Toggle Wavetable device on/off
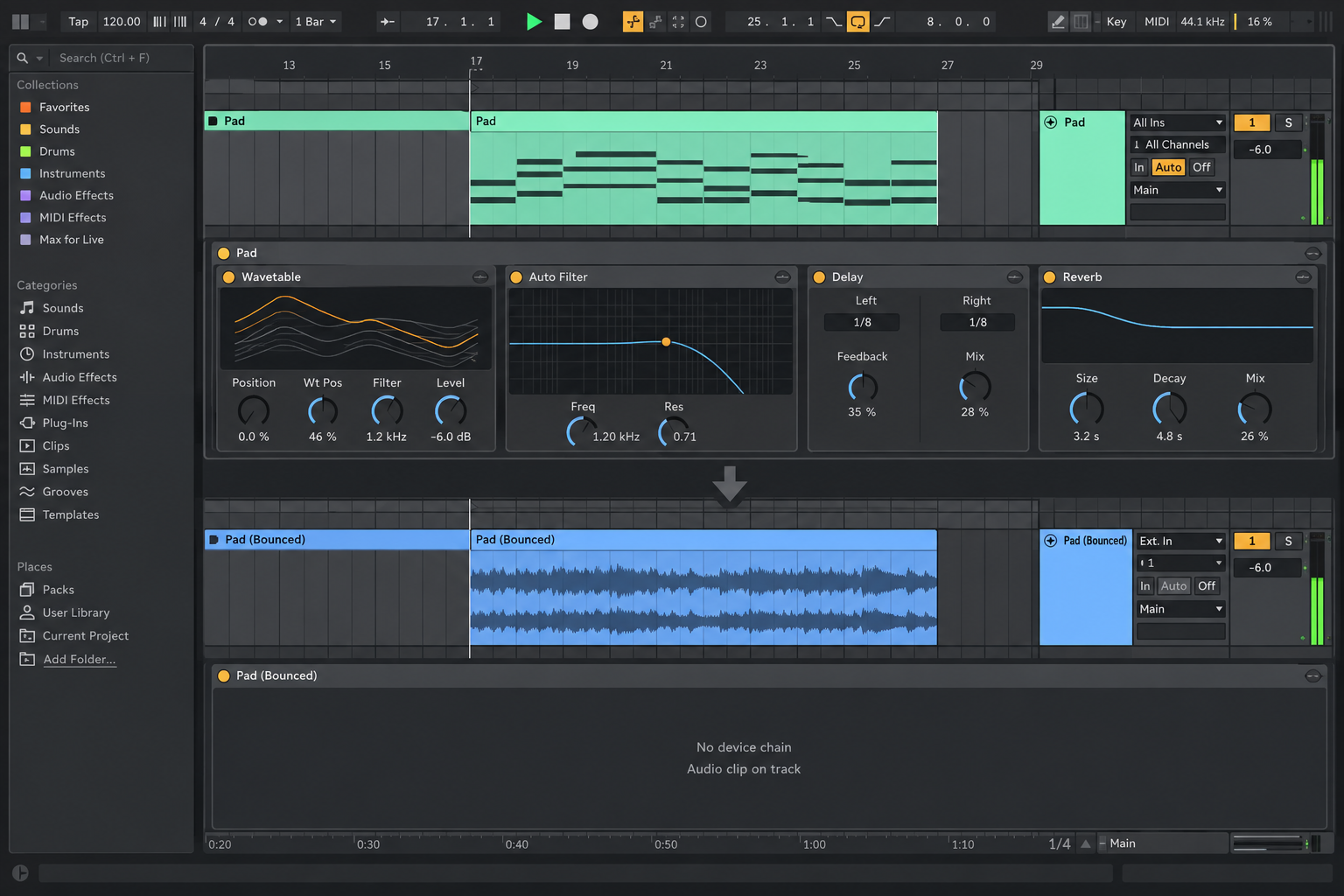1344x896 pixels. (229, 277)
